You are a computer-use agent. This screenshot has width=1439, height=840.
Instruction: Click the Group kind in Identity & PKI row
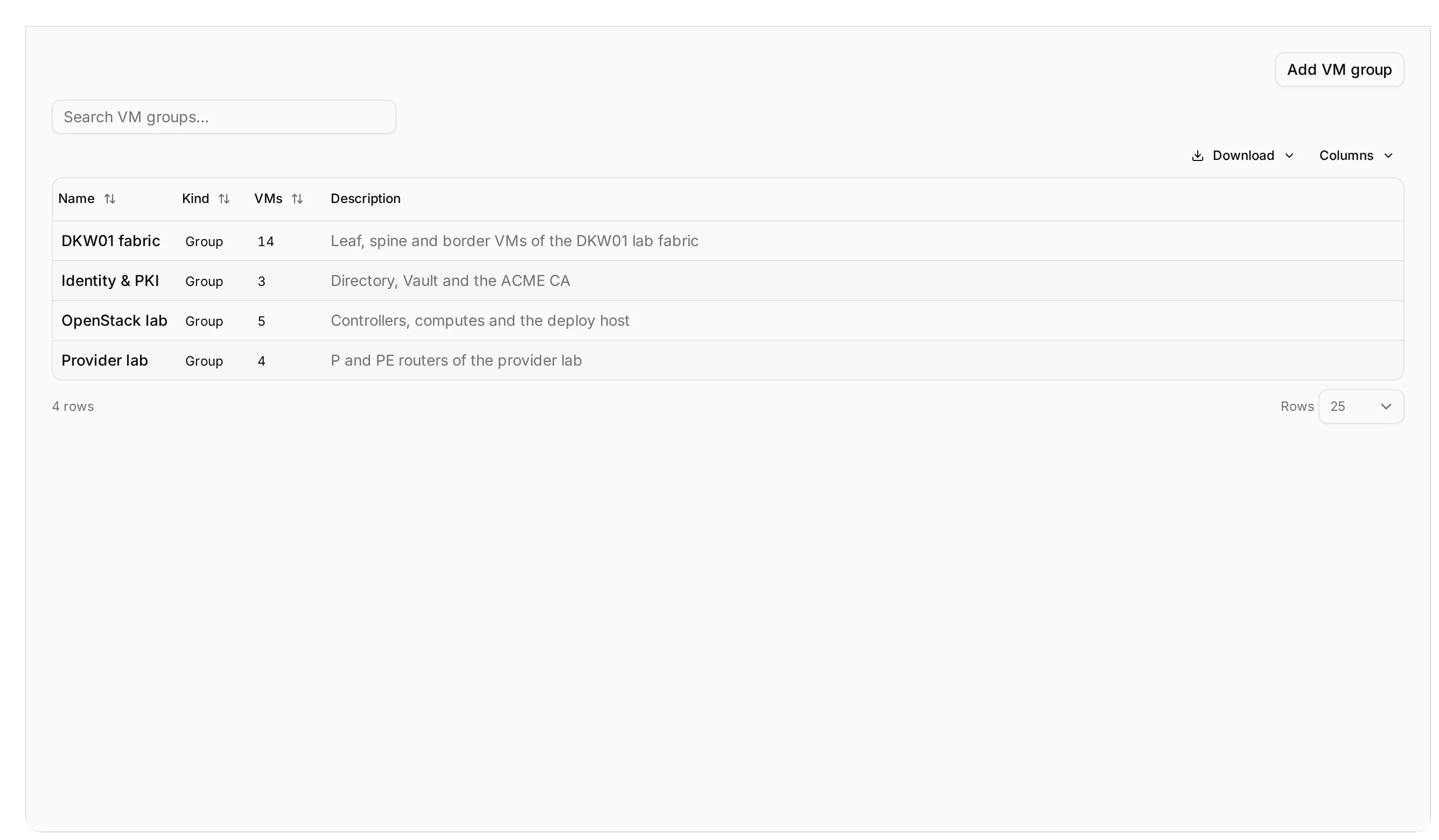click(204, 282)
